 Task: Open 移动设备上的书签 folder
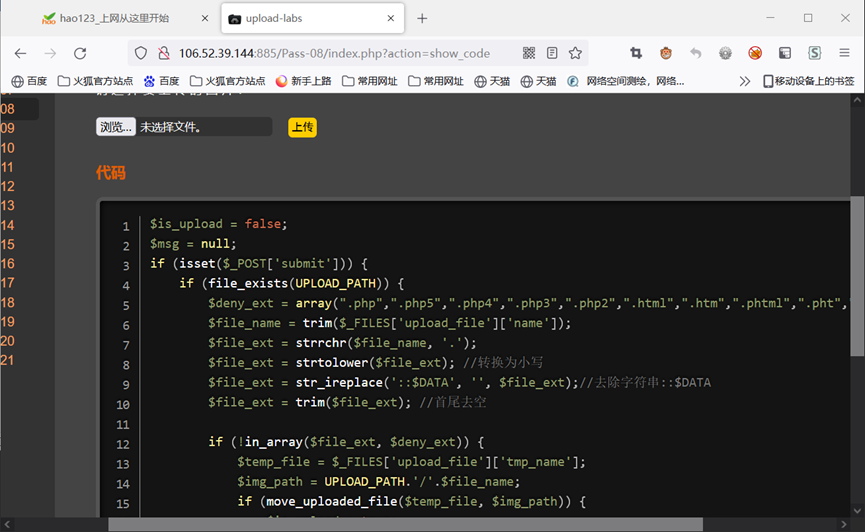[809, 81]
